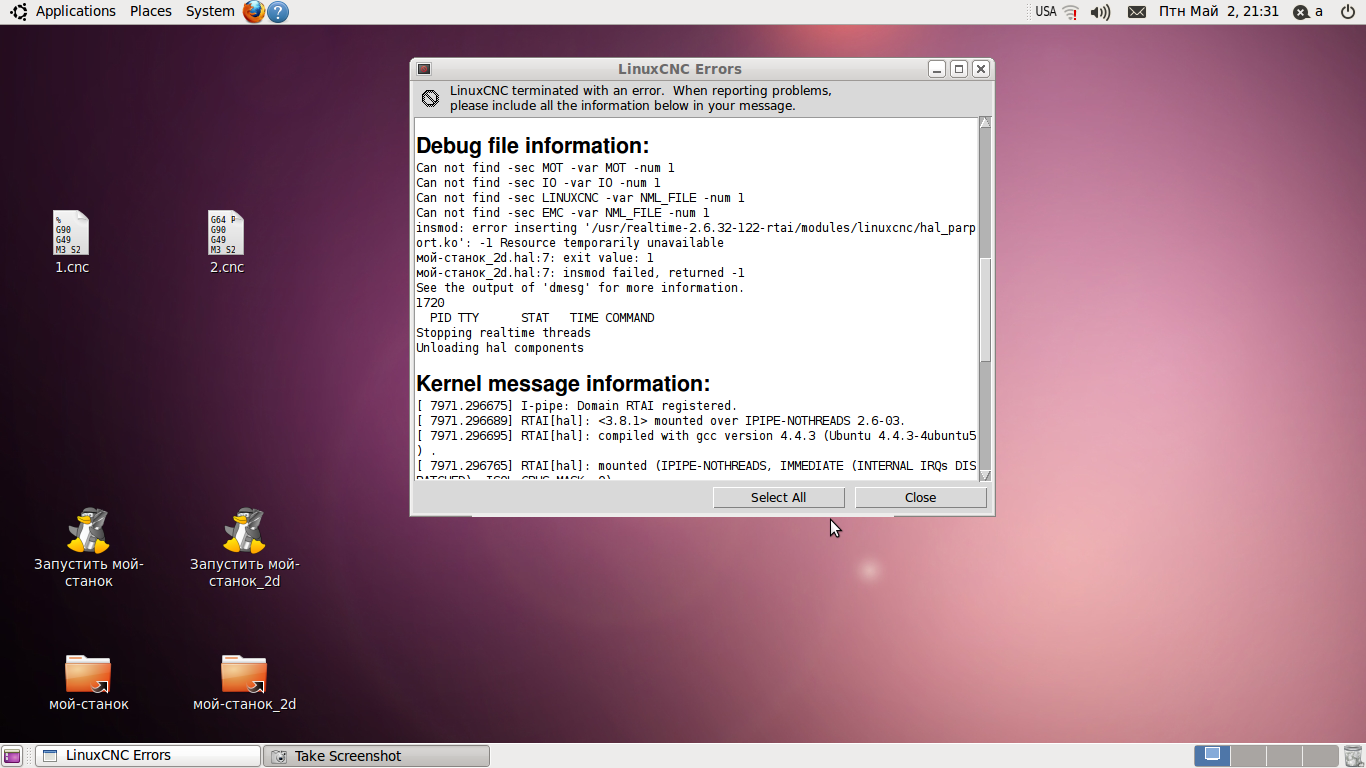Select the Запустить мой-станок launcher icon
1366x768 pixels.
pos(88,548)
